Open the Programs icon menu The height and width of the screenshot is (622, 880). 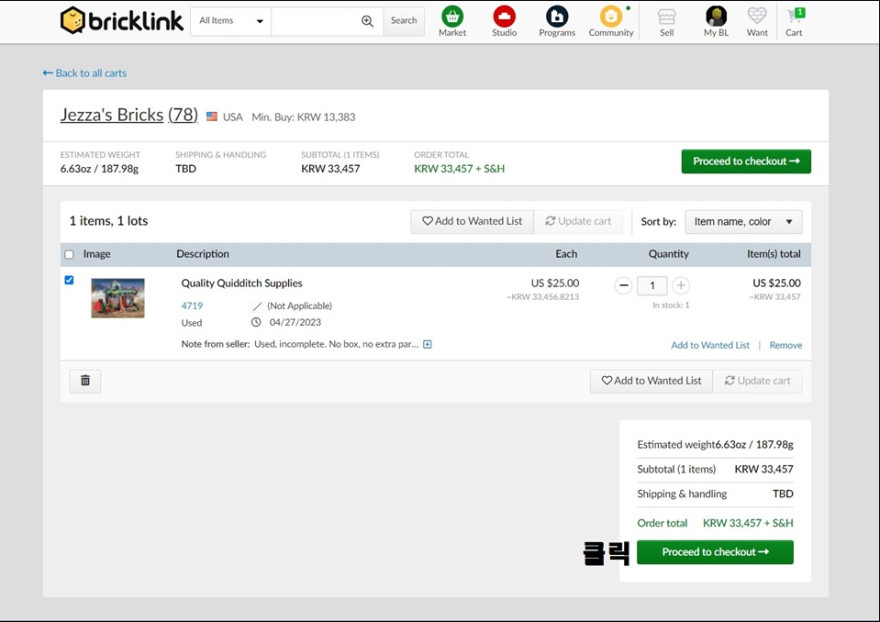click(x=557, y=21)
